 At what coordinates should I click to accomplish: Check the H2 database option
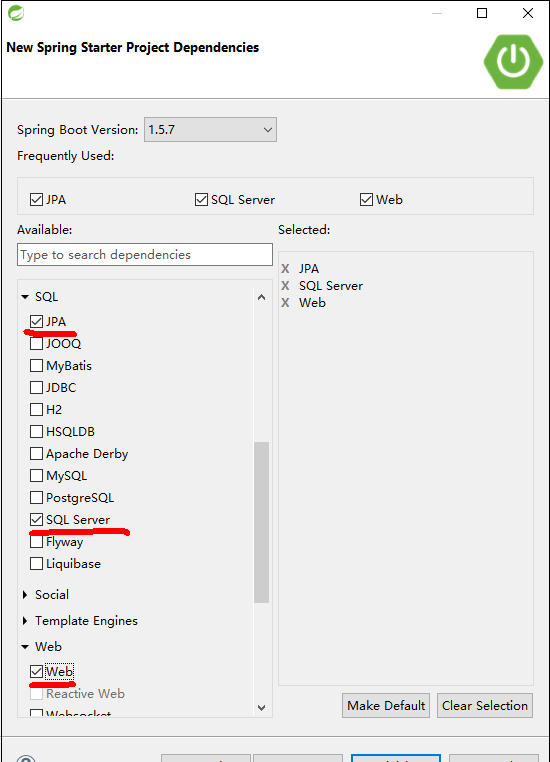click(36, 410)
